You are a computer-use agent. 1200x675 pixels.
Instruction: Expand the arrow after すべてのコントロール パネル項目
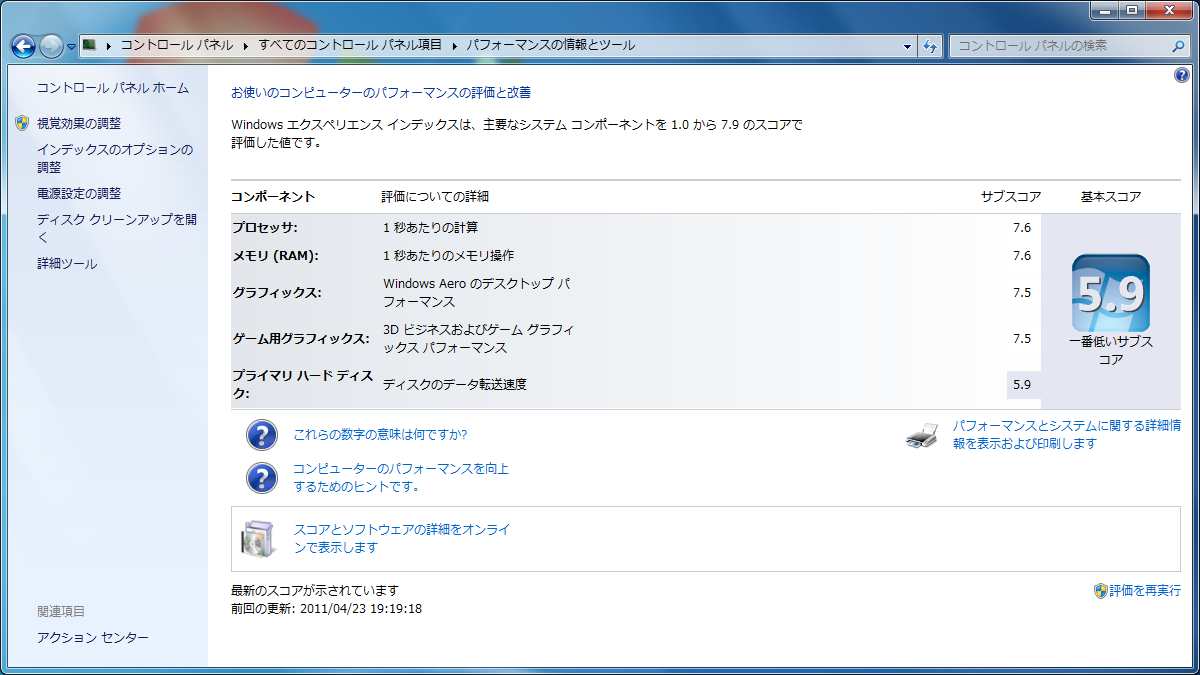point(455,46)
